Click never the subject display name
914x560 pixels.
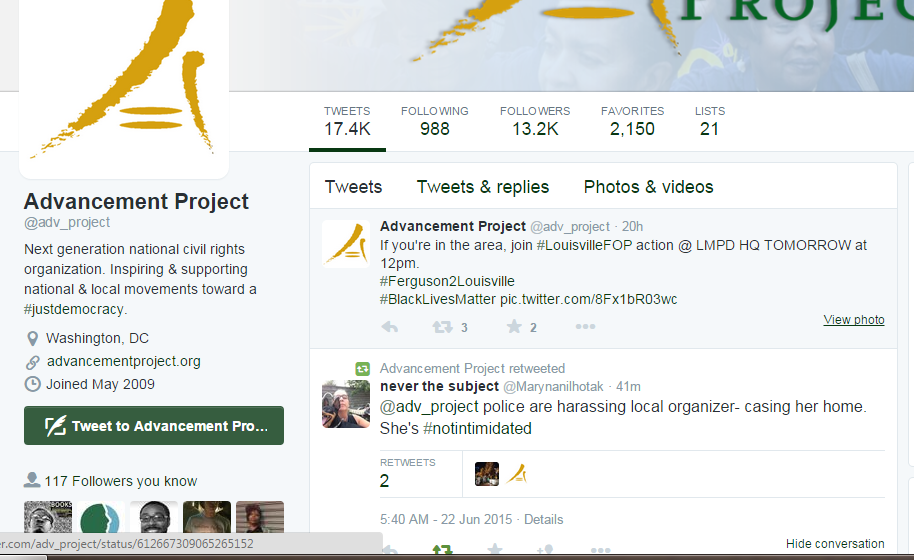click(440, 386)
